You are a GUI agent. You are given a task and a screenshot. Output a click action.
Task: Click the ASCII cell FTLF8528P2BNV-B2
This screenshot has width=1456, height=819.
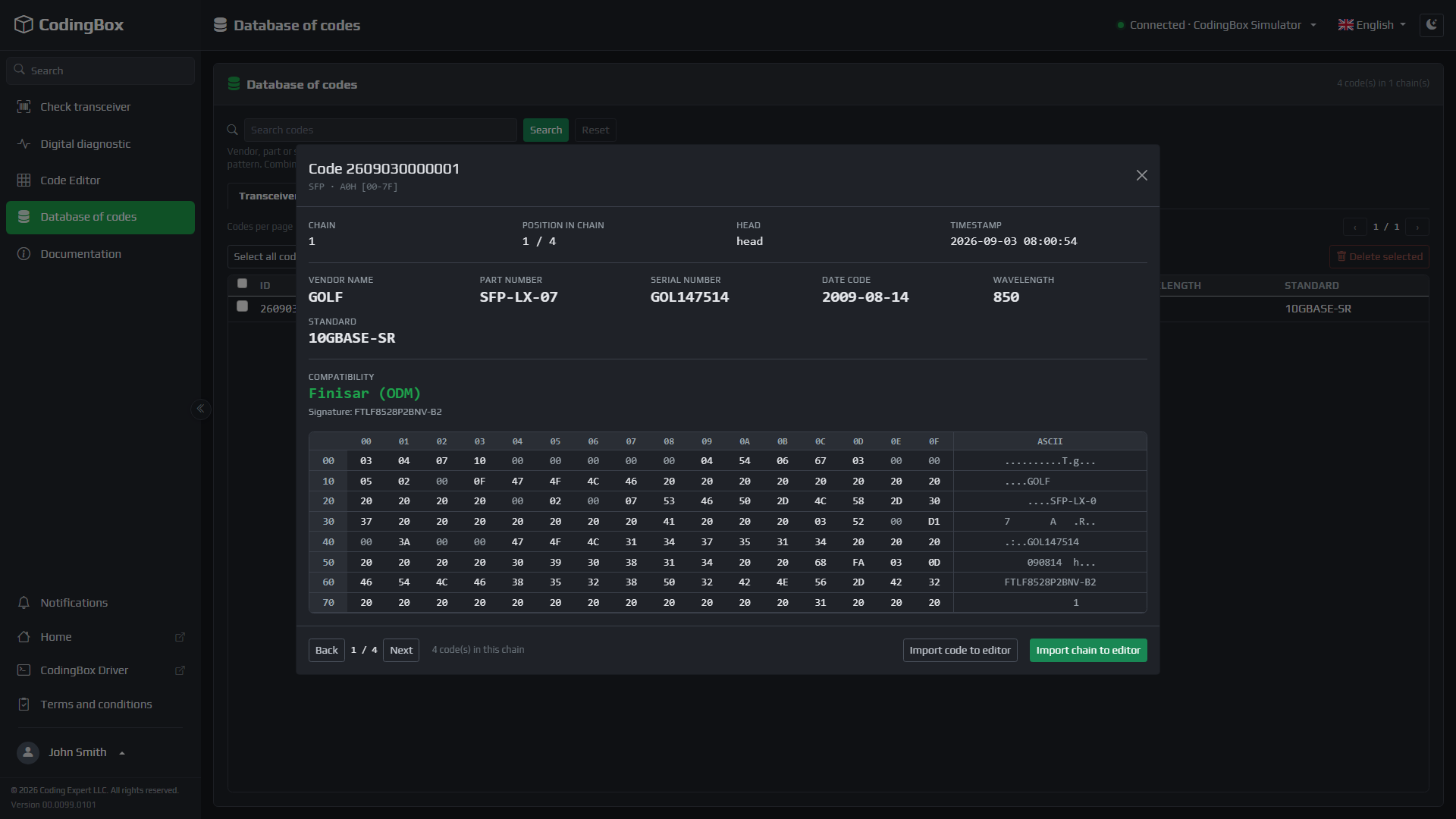click(x=1050, y=582)
